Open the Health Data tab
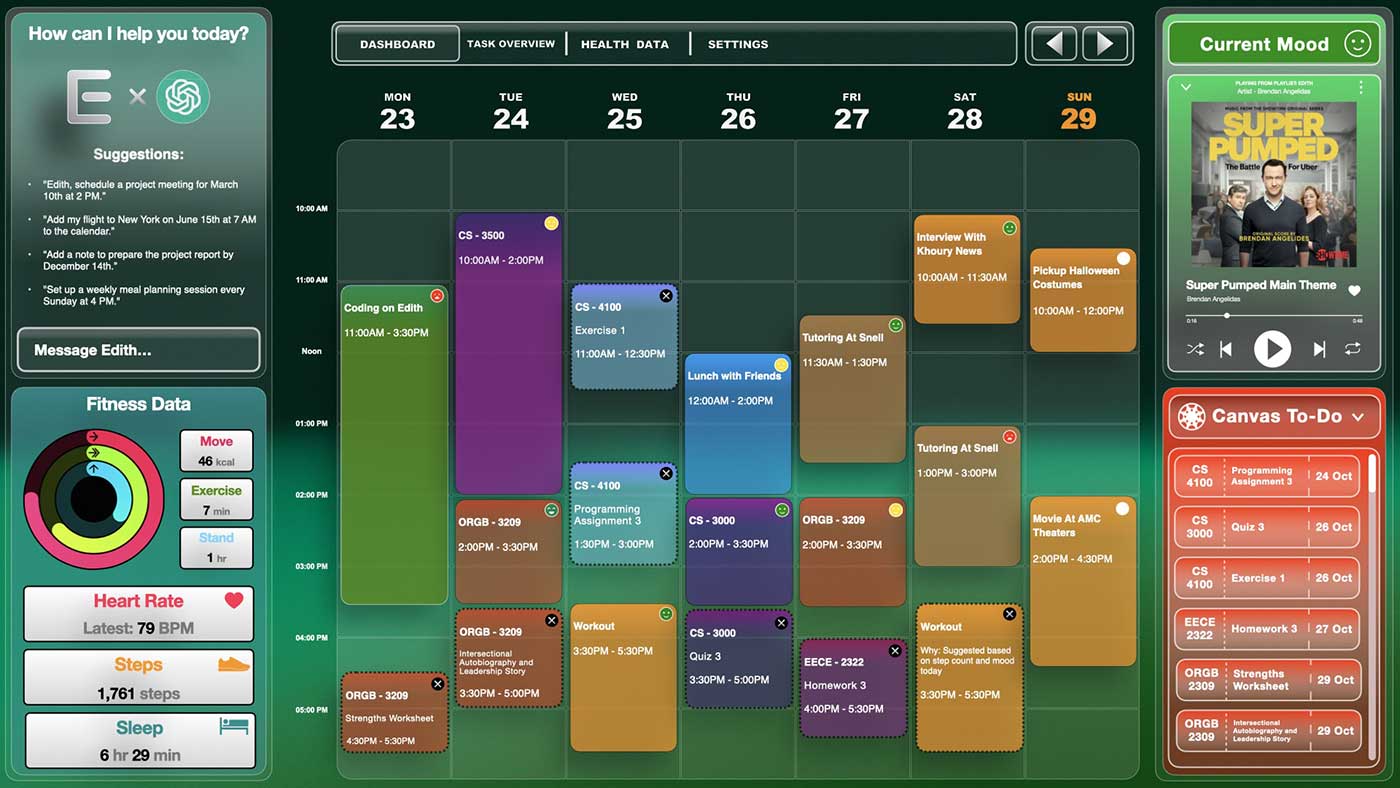The height and width of the screenshot is (788, 1400). click(x=625, y=44)
